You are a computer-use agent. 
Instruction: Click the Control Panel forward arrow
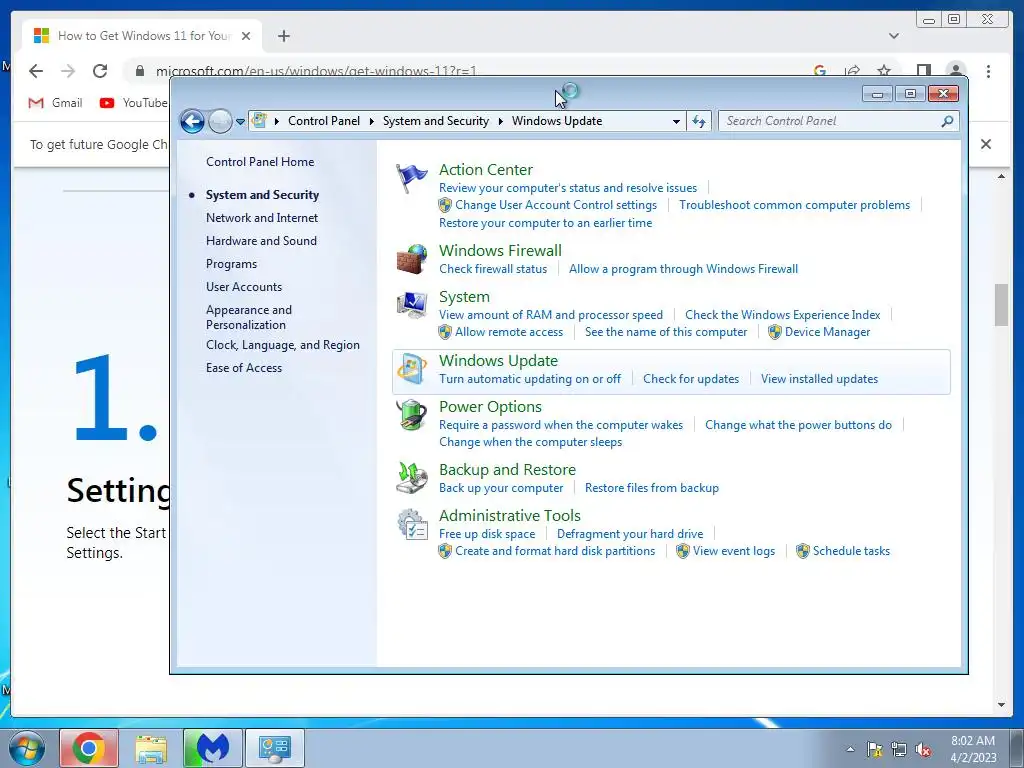pyautogui.click(x=220, y=121)
